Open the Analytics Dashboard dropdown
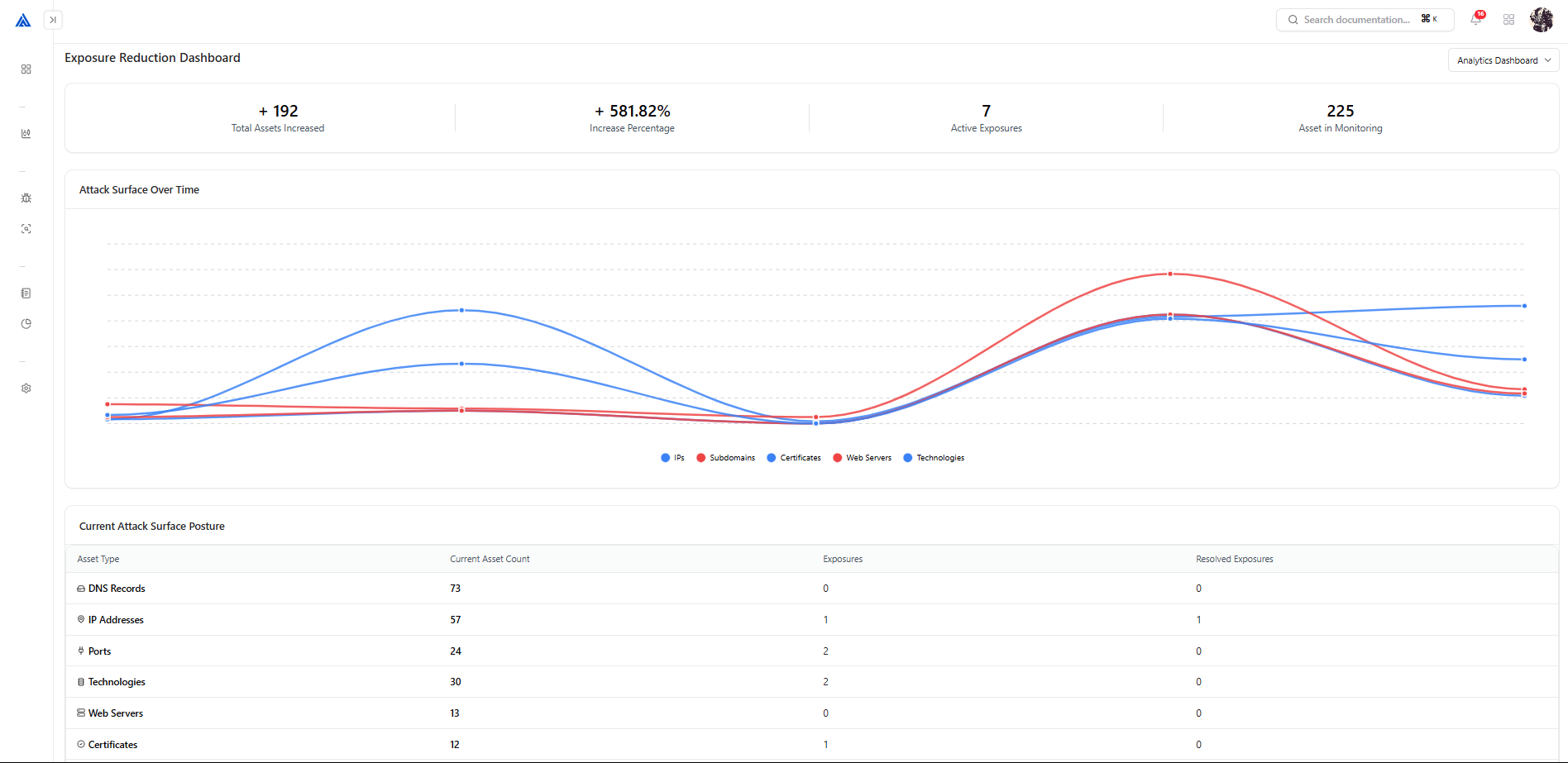1568x763 pixels. pyautogui.click(x=1503, y=60)
